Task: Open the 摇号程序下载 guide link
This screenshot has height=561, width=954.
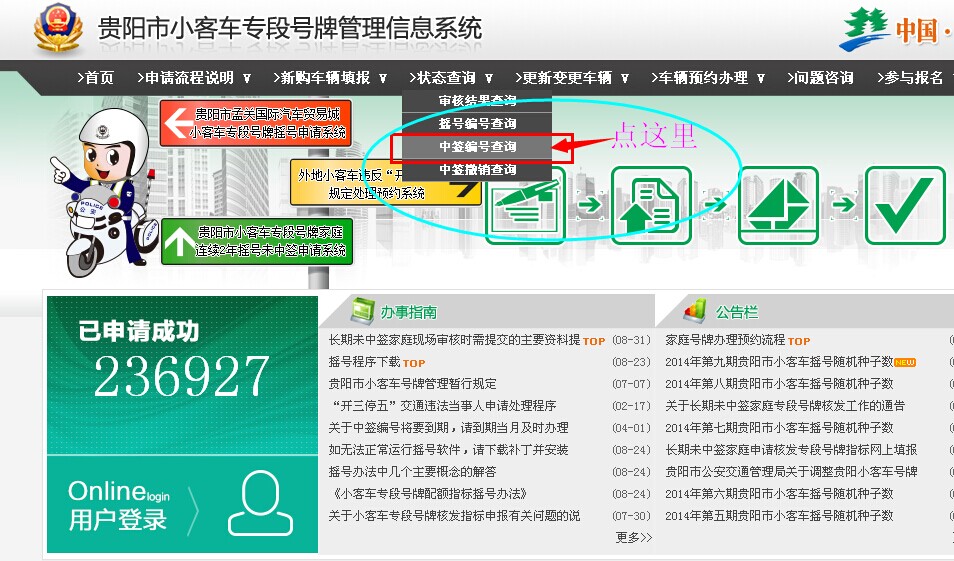Action: tap(364, 362)
